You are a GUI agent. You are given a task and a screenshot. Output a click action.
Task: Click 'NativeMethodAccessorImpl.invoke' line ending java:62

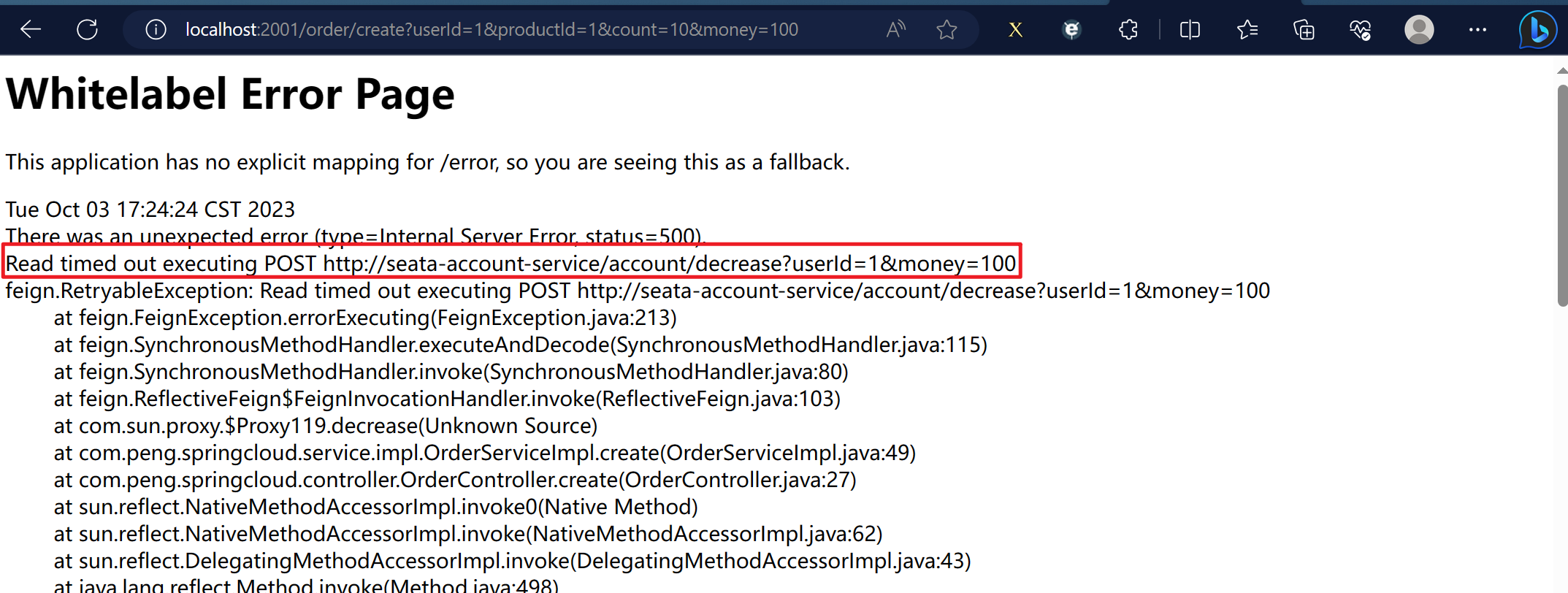tap(468, 534)
